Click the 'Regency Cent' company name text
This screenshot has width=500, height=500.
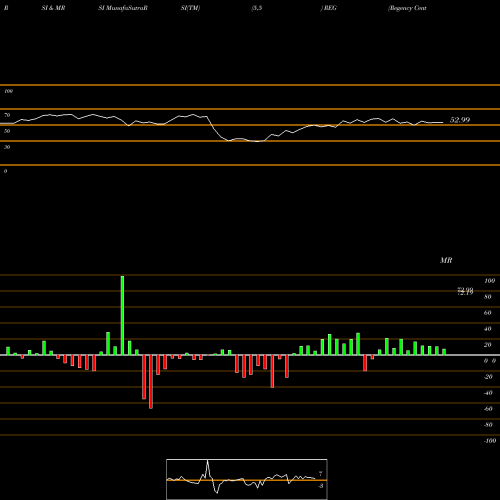pyautogui.click(x=407, y=8)
